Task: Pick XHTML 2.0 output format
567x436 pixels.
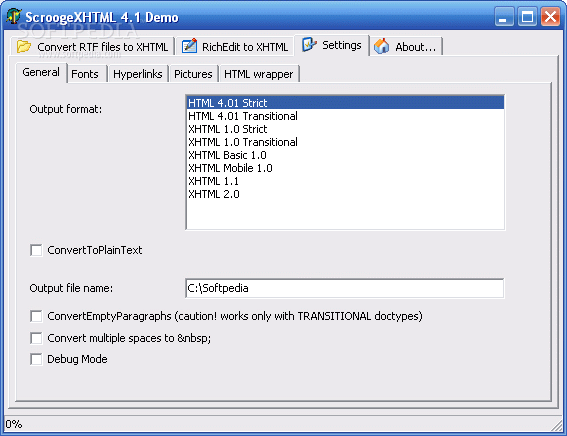Action: (x=345, y=194)
